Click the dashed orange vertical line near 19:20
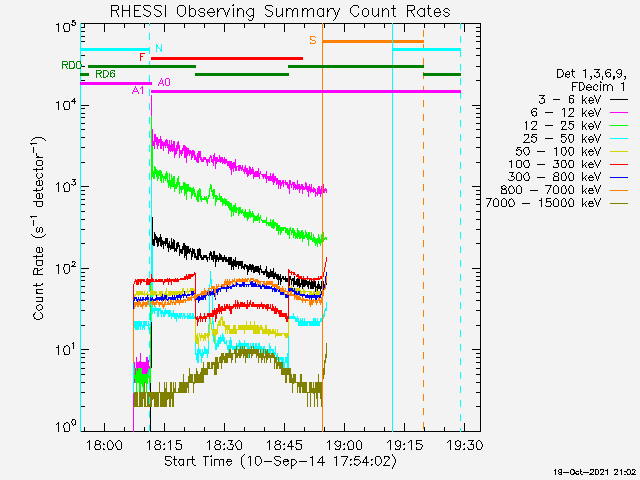640x480 pixels. coord(423,227)
